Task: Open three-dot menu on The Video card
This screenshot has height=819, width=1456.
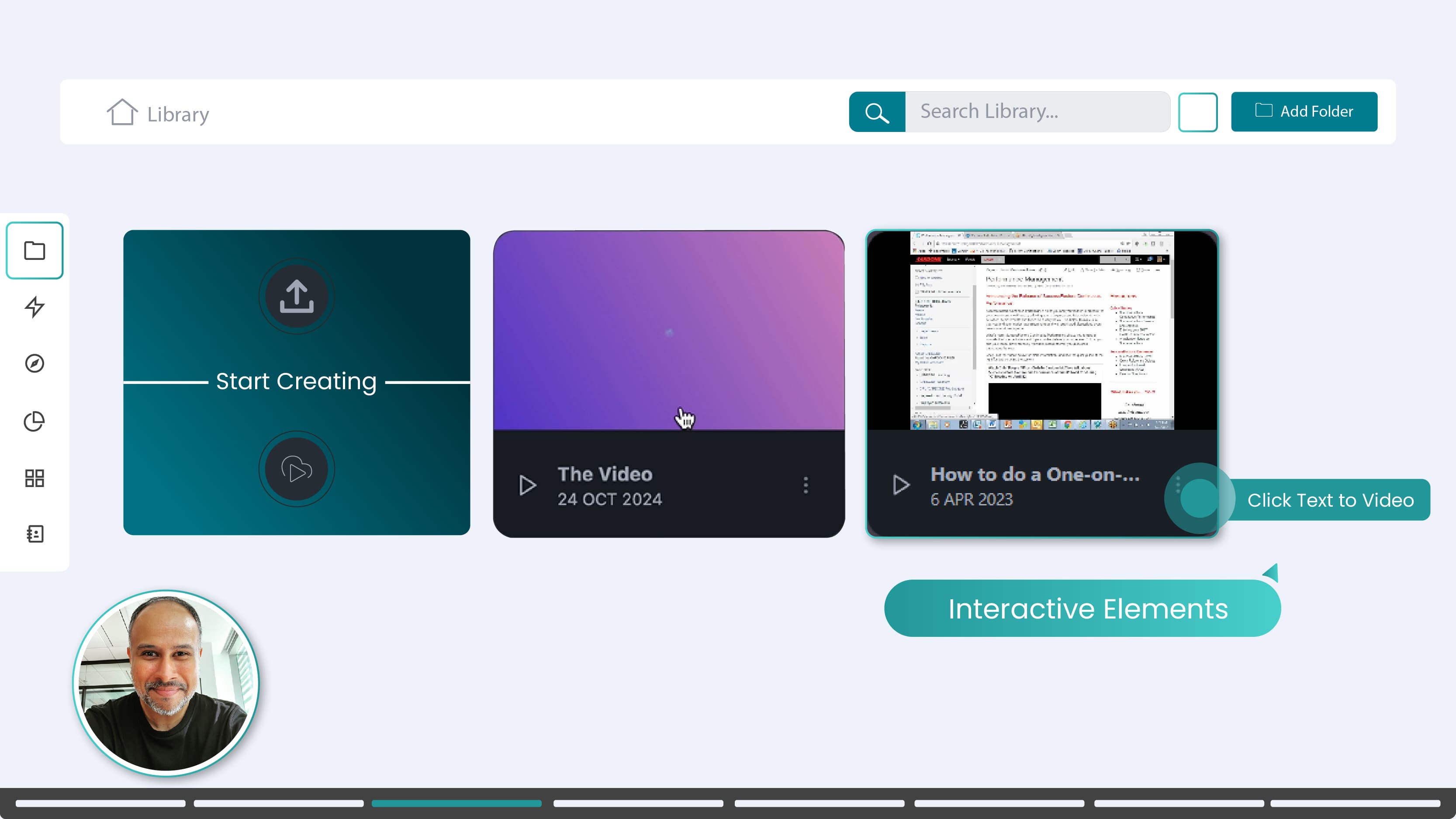Action: [806, 485]
